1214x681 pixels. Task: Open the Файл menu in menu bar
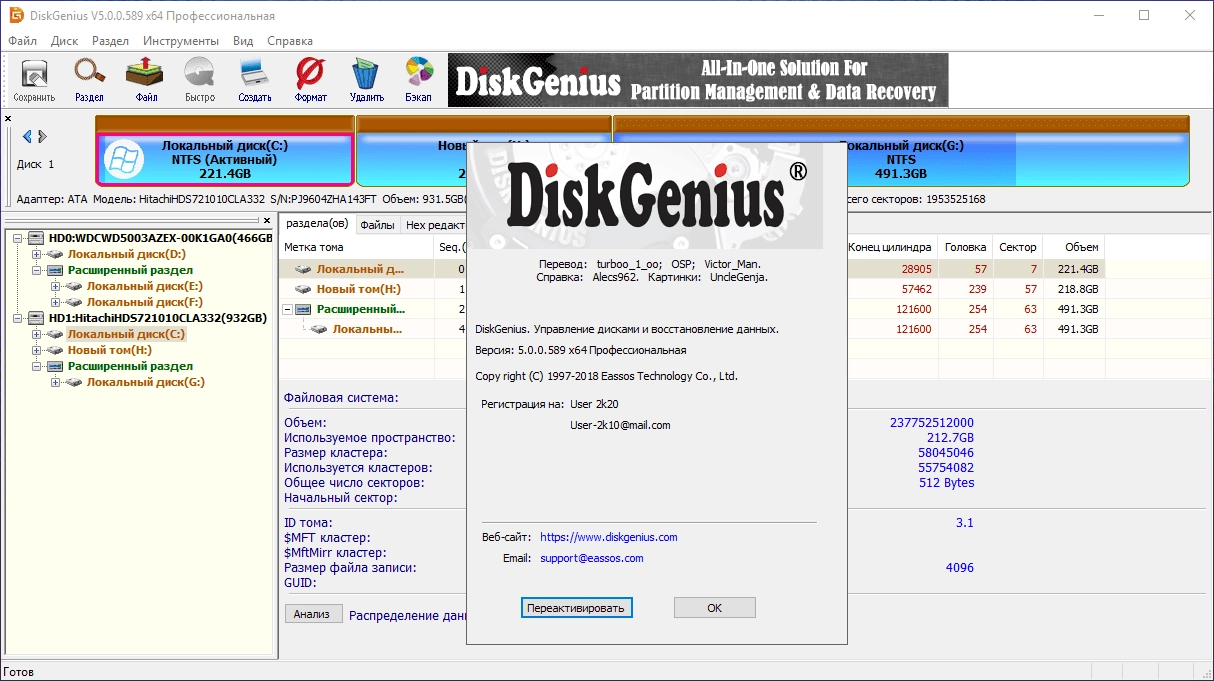click(x=22, y=41)
